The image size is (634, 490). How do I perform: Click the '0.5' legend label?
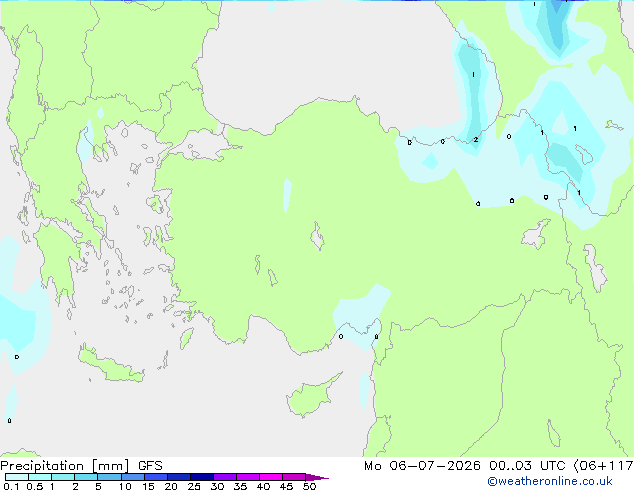click(35, 486)
